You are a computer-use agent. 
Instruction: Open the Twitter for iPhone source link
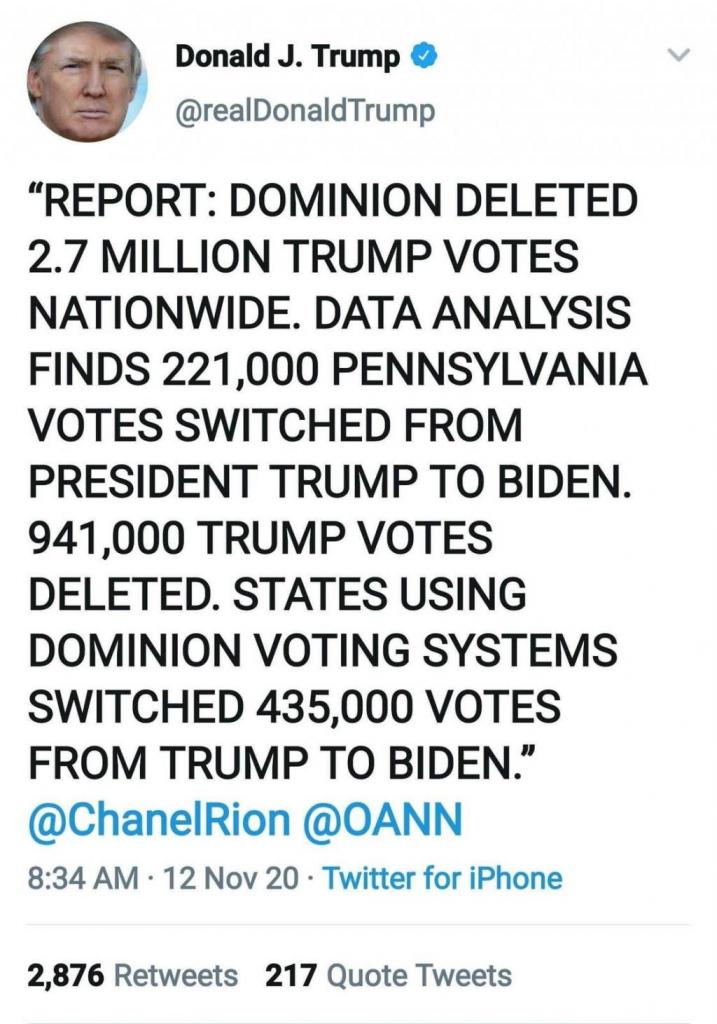[443, 879]
